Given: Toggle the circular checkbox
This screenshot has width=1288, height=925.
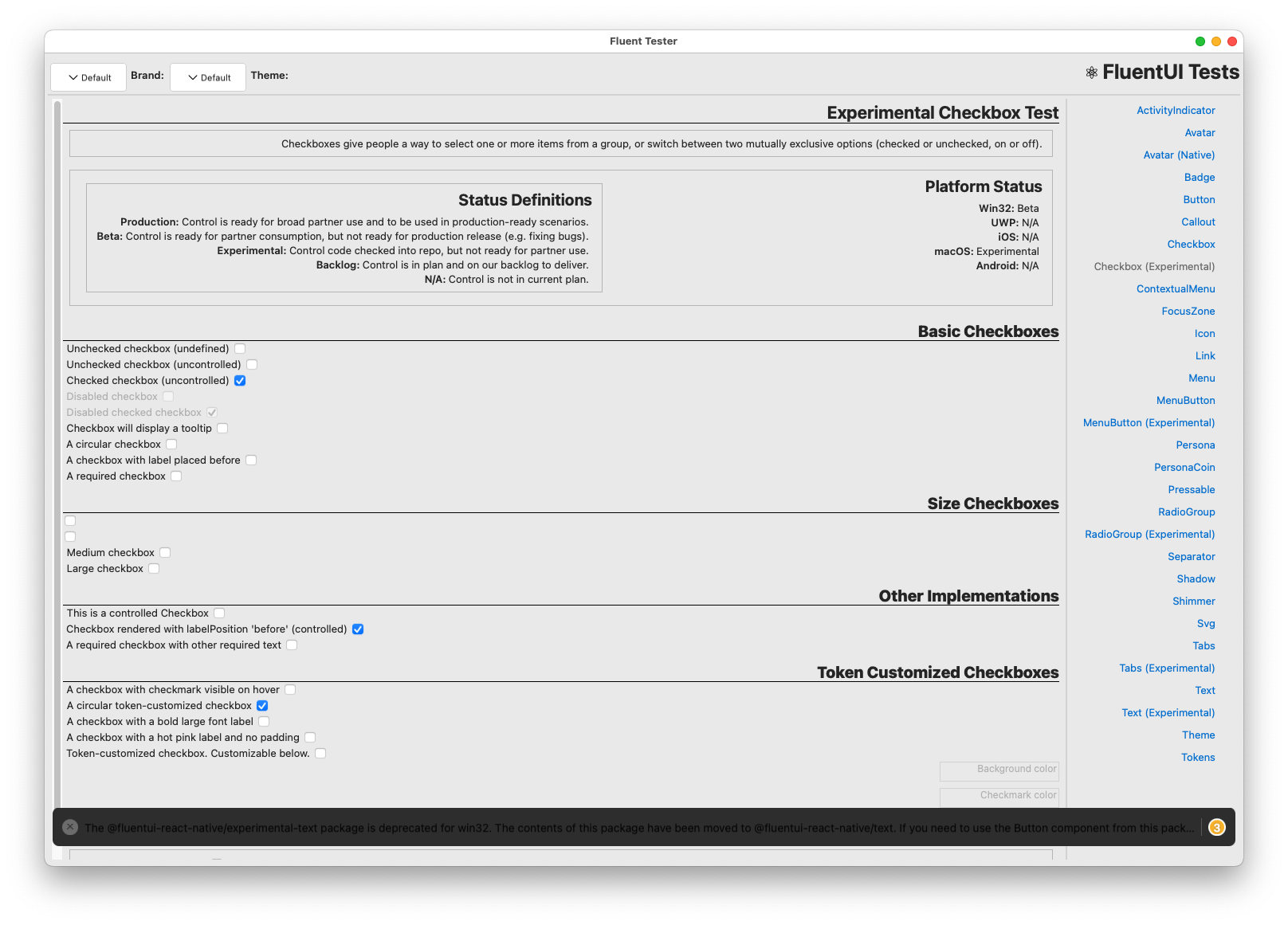Looking at the screenshot, I should click(171, 444).
